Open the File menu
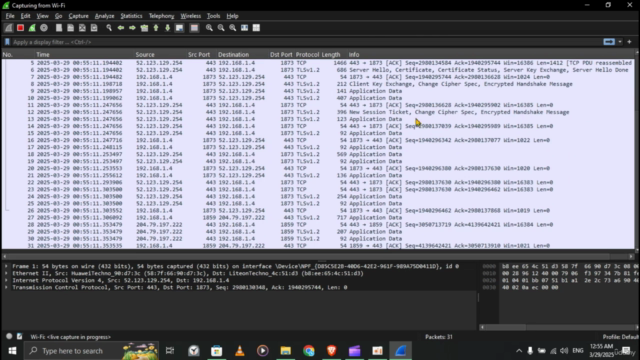This screenshot has height=360, width=640. (x=10, y=16)
